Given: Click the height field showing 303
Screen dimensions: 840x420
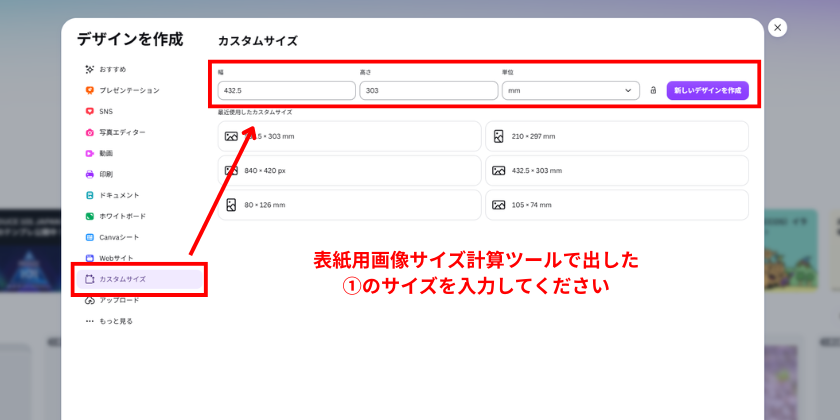Looking at the screenshot, I should [429, 91].
